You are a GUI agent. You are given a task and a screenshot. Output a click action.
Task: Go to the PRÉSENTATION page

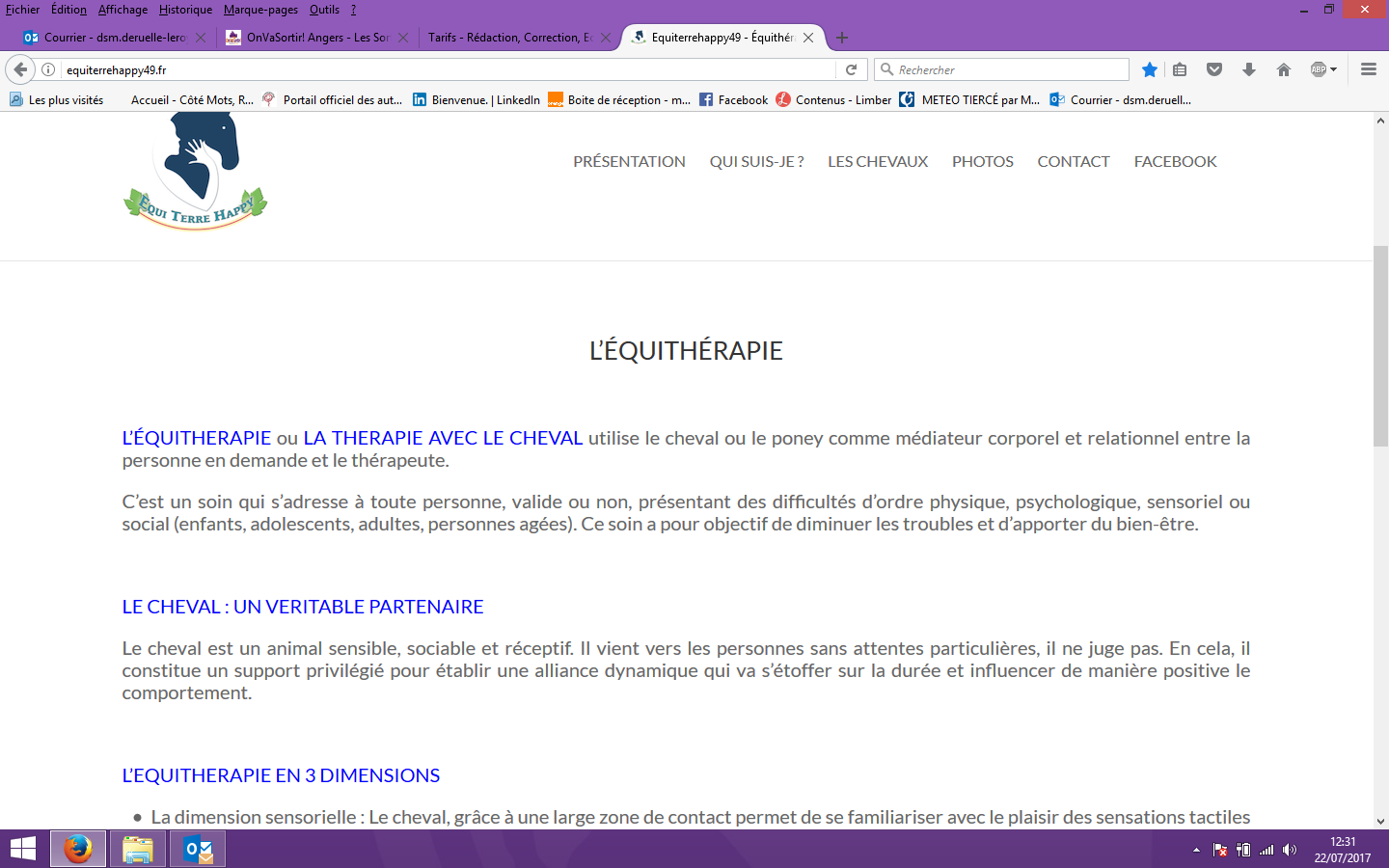(x=629, y=162)
